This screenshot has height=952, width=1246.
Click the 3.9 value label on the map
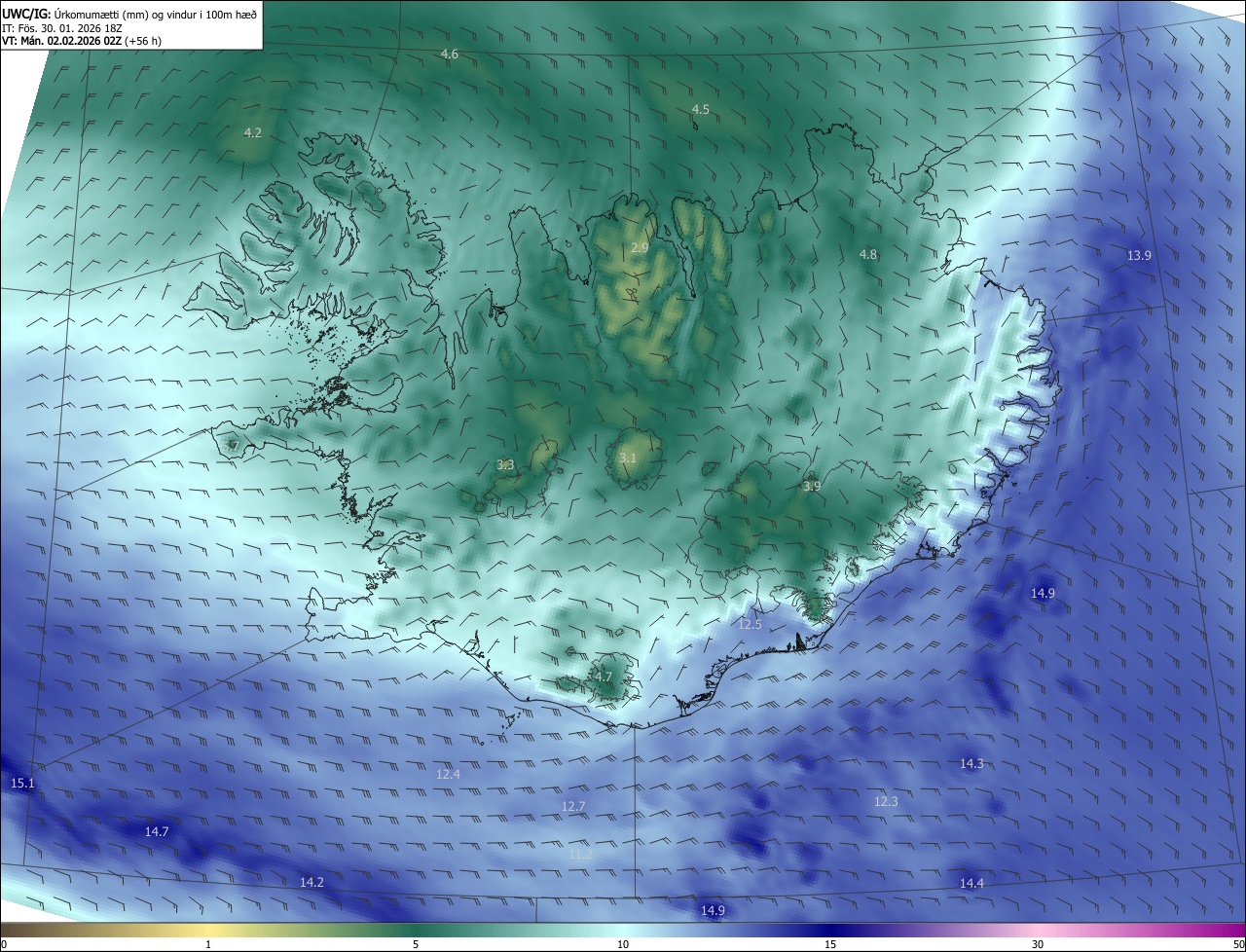[x=812, y=486]
